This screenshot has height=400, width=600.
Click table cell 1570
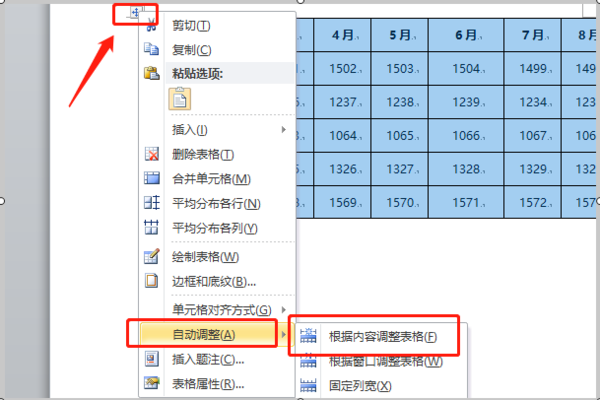point(399,202)
